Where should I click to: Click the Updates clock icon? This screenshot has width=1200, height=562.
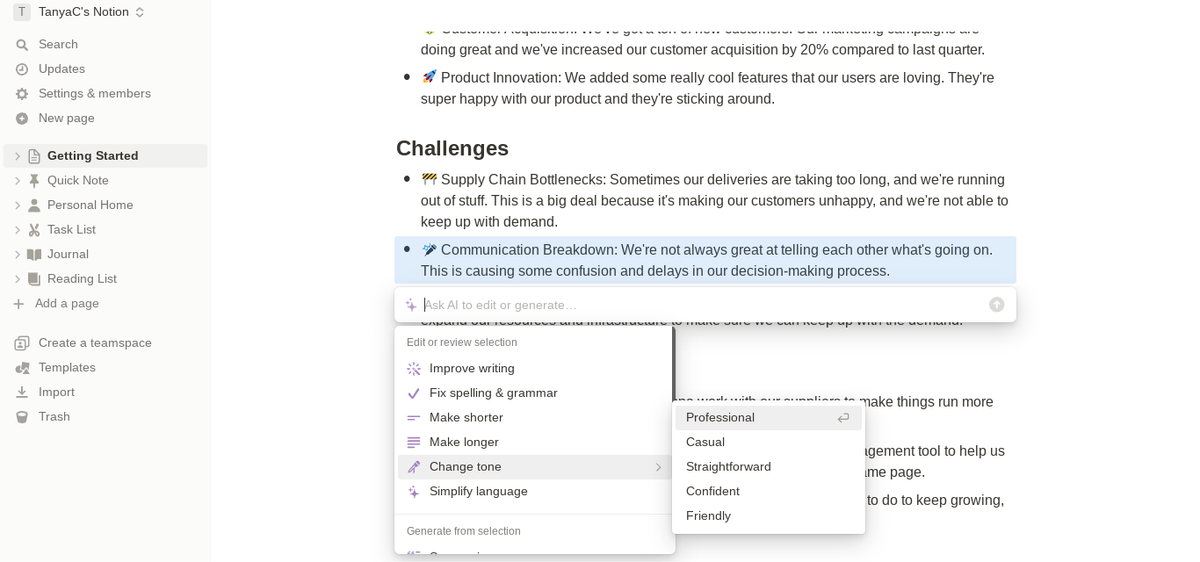[x=22, y=69]
